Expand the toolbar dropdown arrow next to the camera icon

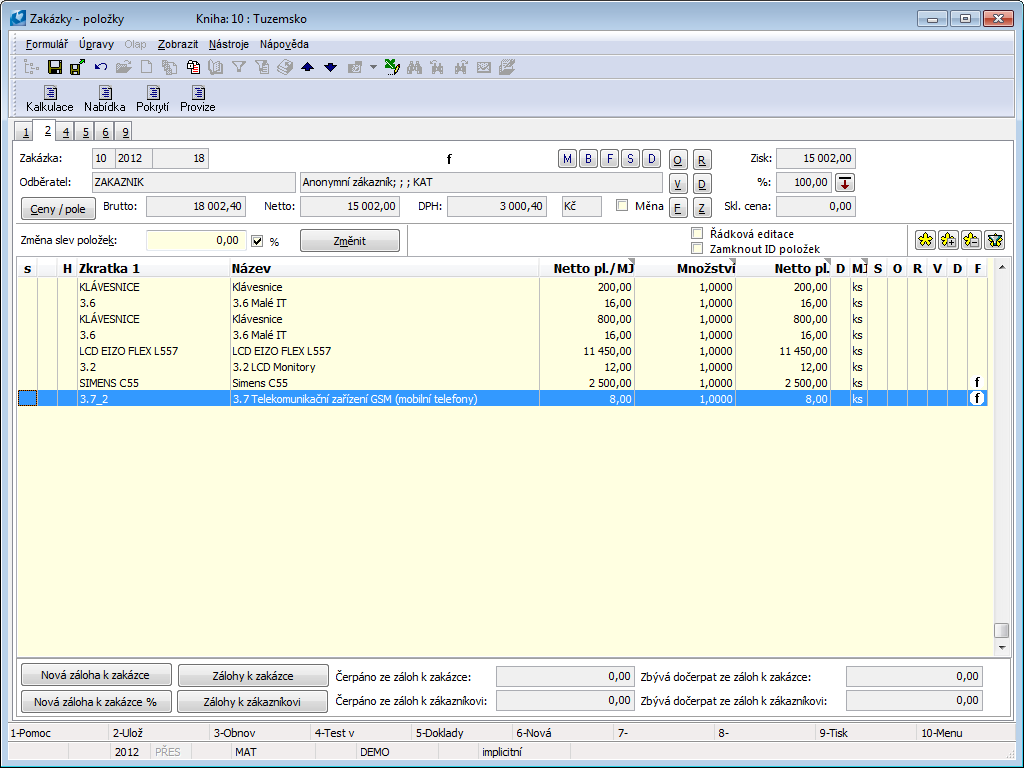[373, 67]
